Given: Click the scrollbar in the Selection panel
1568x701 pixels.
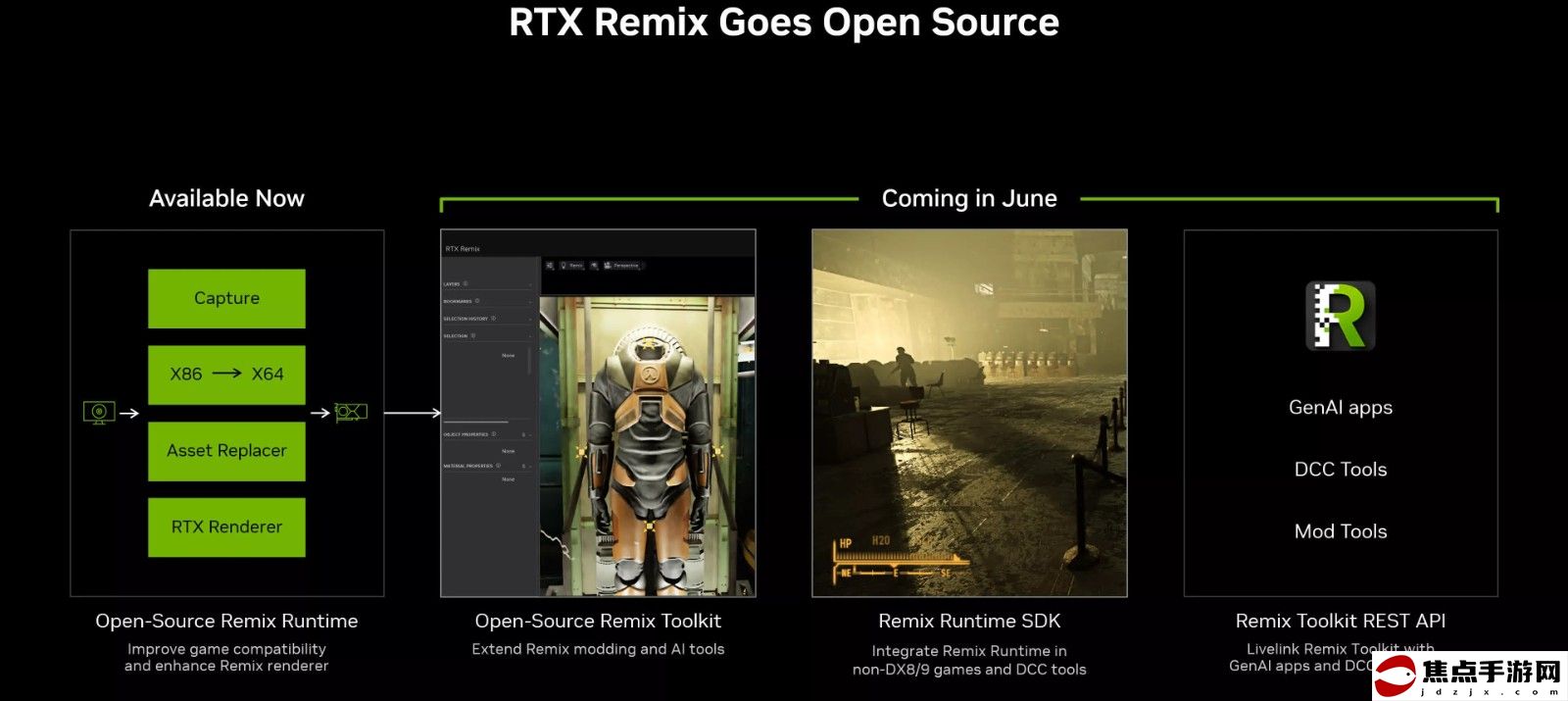Looking at the screenshot, I should [x=529, y=360].
